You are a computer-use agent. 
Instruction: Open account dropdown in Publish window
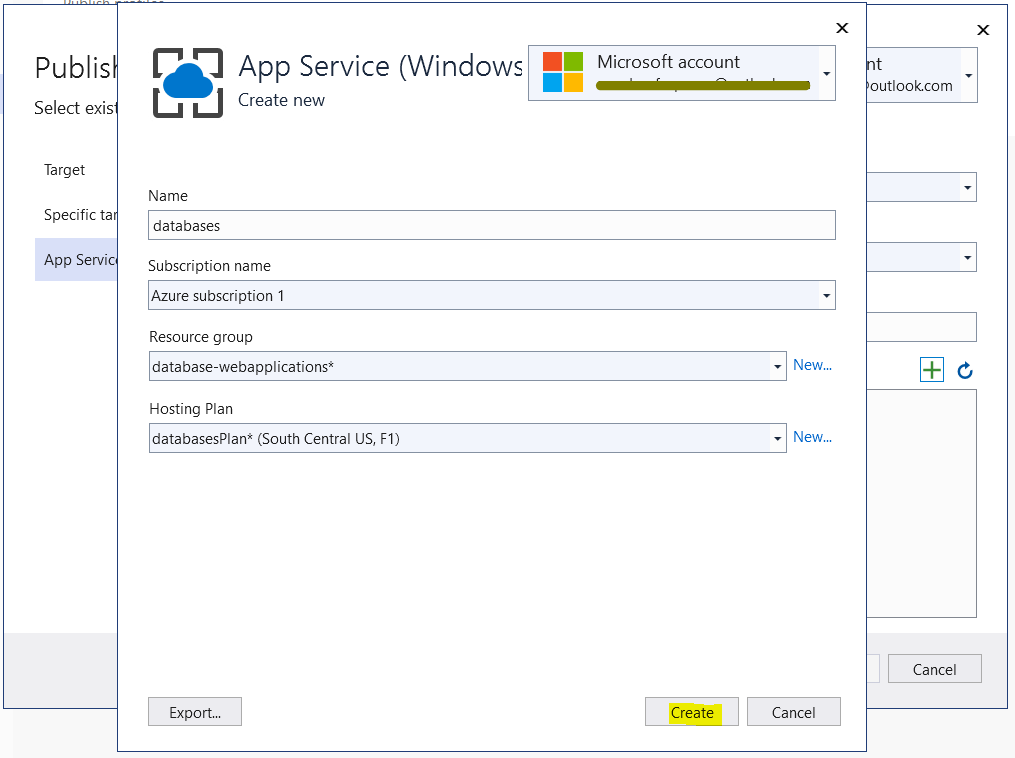click(968, 75)
